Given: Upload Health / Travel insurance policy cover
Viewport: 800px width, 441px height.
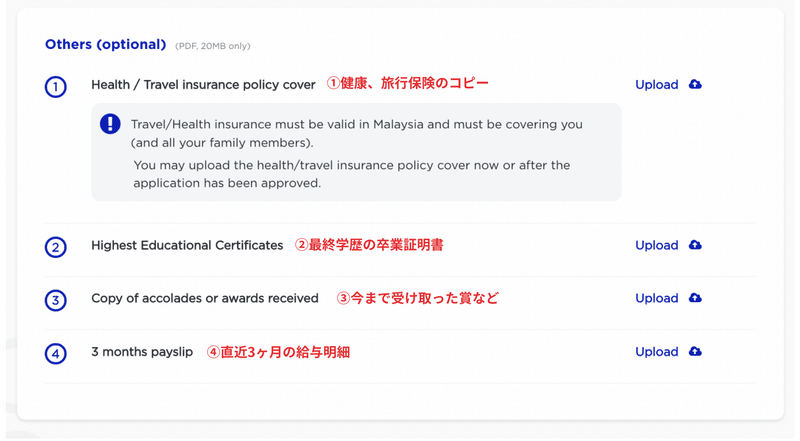Looking at the screenshot, I should [657, 85].
